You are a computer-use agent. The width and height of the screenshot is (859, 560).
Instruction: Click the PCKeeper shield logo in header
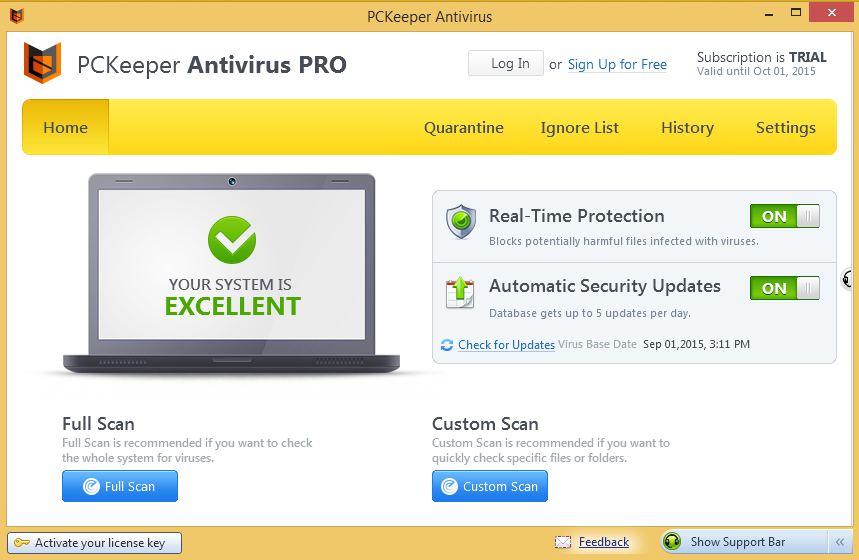pyautogui.click(x=42, y=62)
